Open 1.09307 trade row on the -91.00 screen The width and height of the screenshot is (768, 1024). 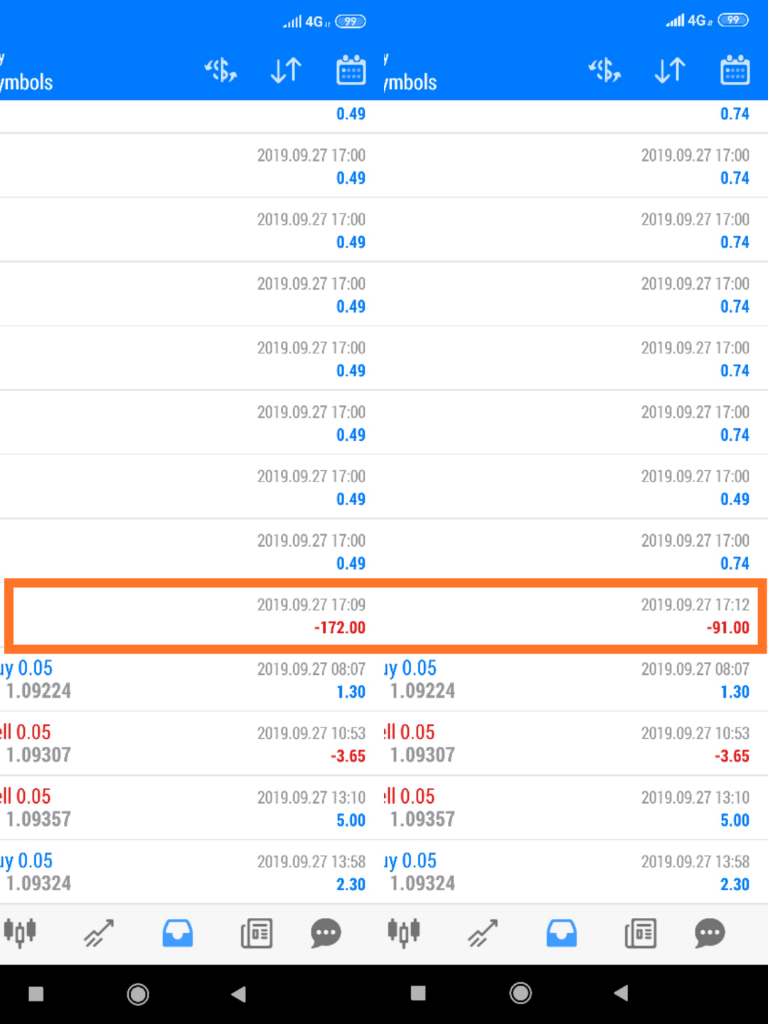576,744
